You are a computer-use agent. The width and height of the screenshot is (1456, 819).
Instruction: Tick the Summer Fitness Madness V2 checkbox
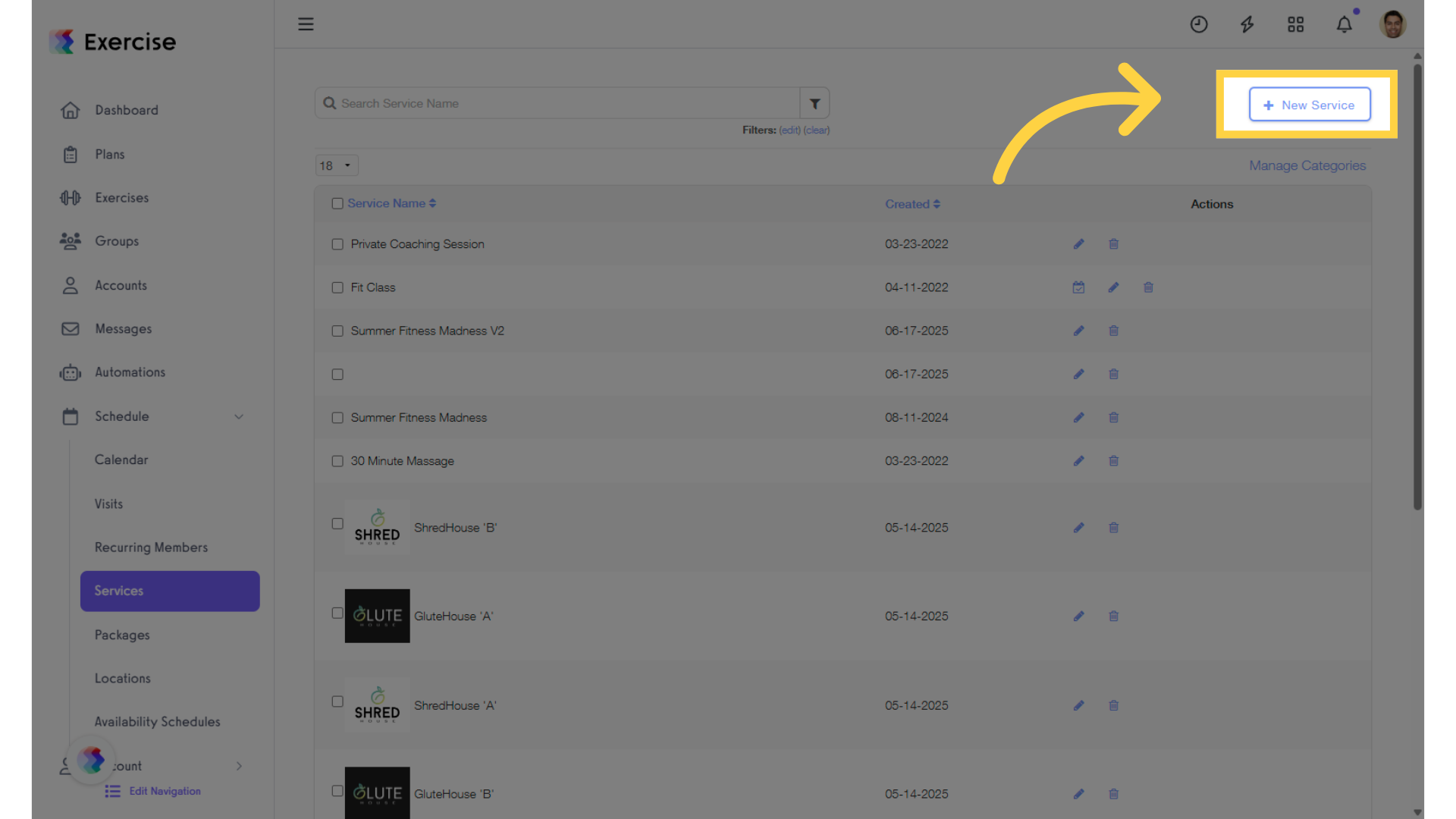pyautogui.click(x=337, y=331)
